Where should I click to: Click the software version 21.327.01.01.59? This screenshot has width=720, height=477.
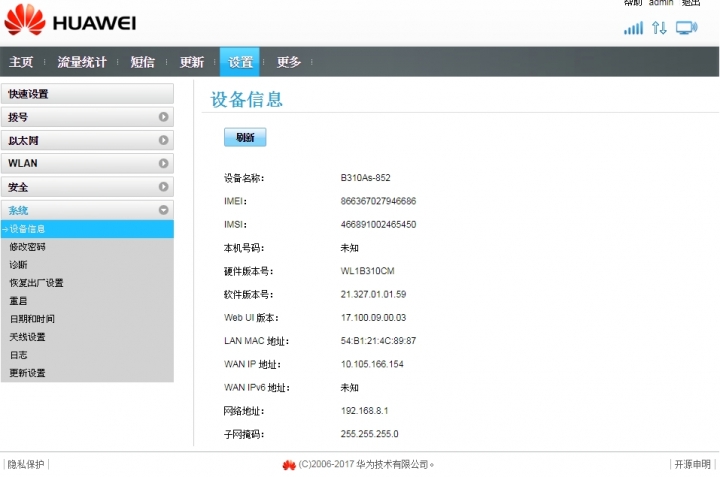(x=373, y=294)
